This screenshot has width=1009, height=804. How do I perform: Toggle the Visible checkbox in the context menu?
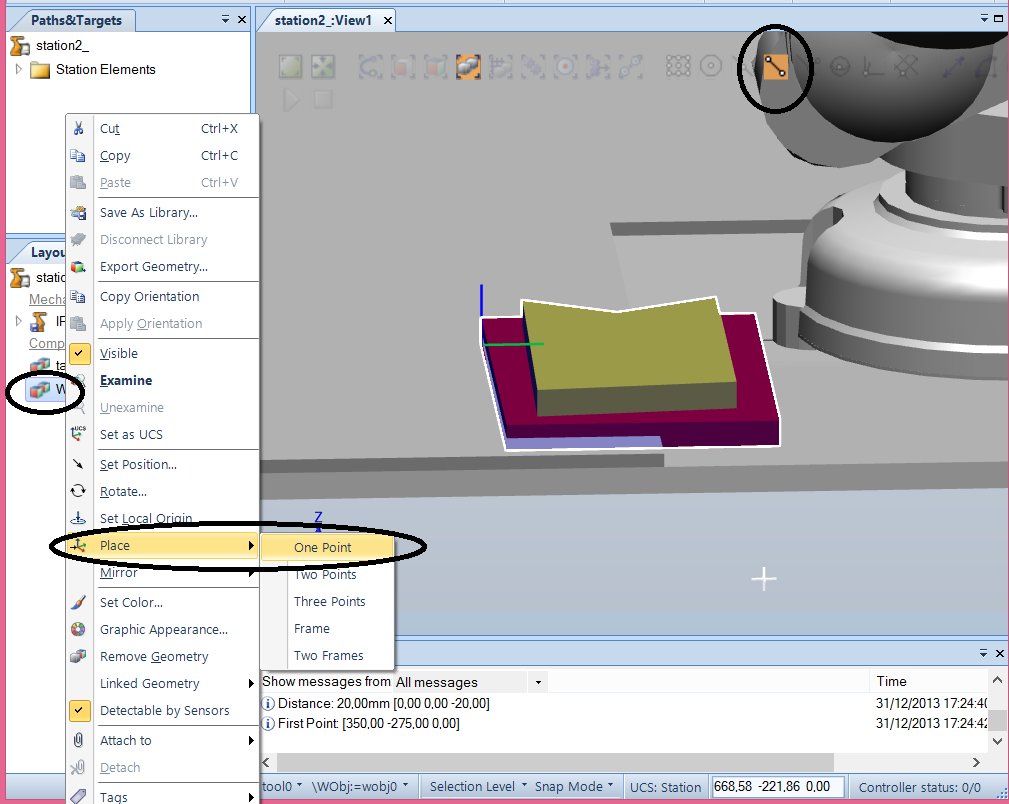pyautogui.click(x=78, y=353)
